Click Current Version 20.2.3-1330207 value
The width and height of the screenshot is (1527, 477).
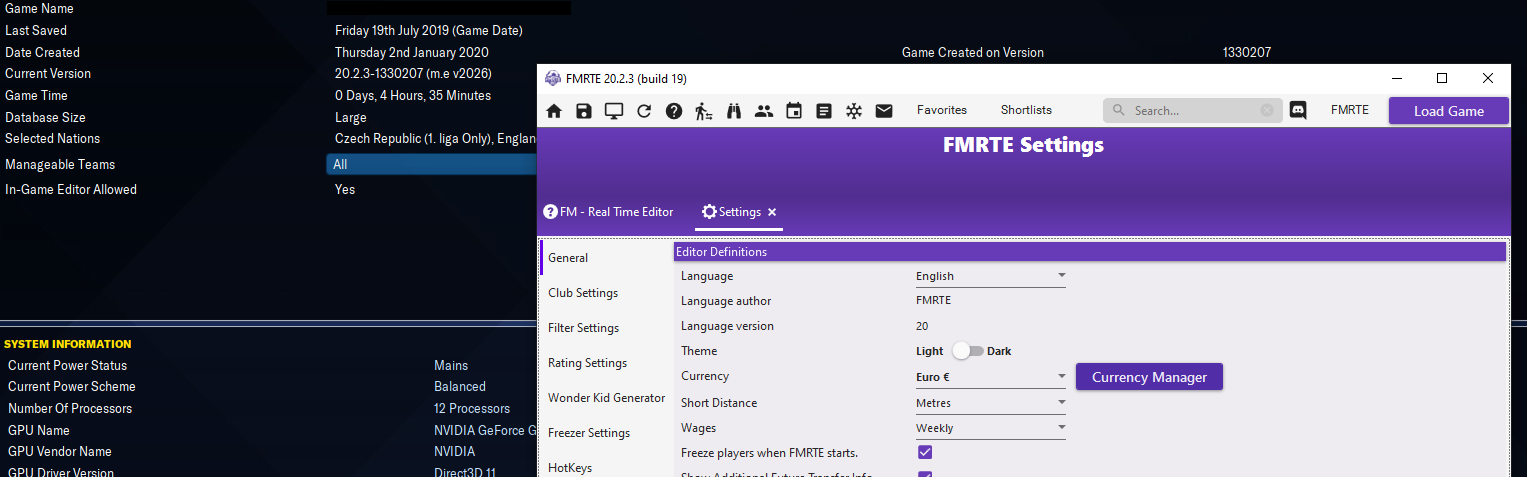pyautogui.click(x=413, y=74)
